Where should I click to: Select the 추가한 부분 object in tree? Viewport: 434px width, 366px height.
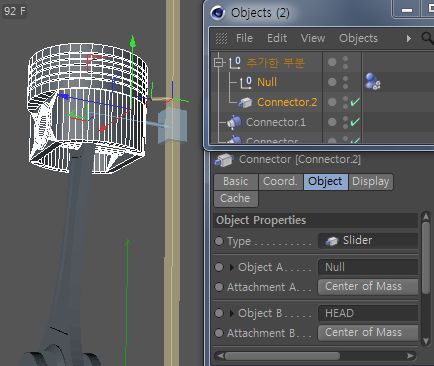click(x=275, y=63)
